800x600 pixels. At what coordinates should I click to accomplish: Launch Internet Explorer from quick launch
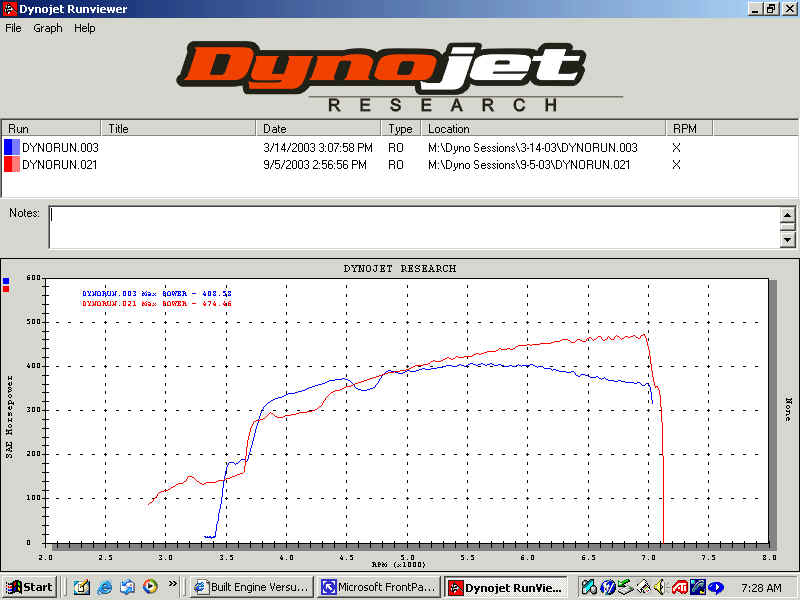(105, 587)
